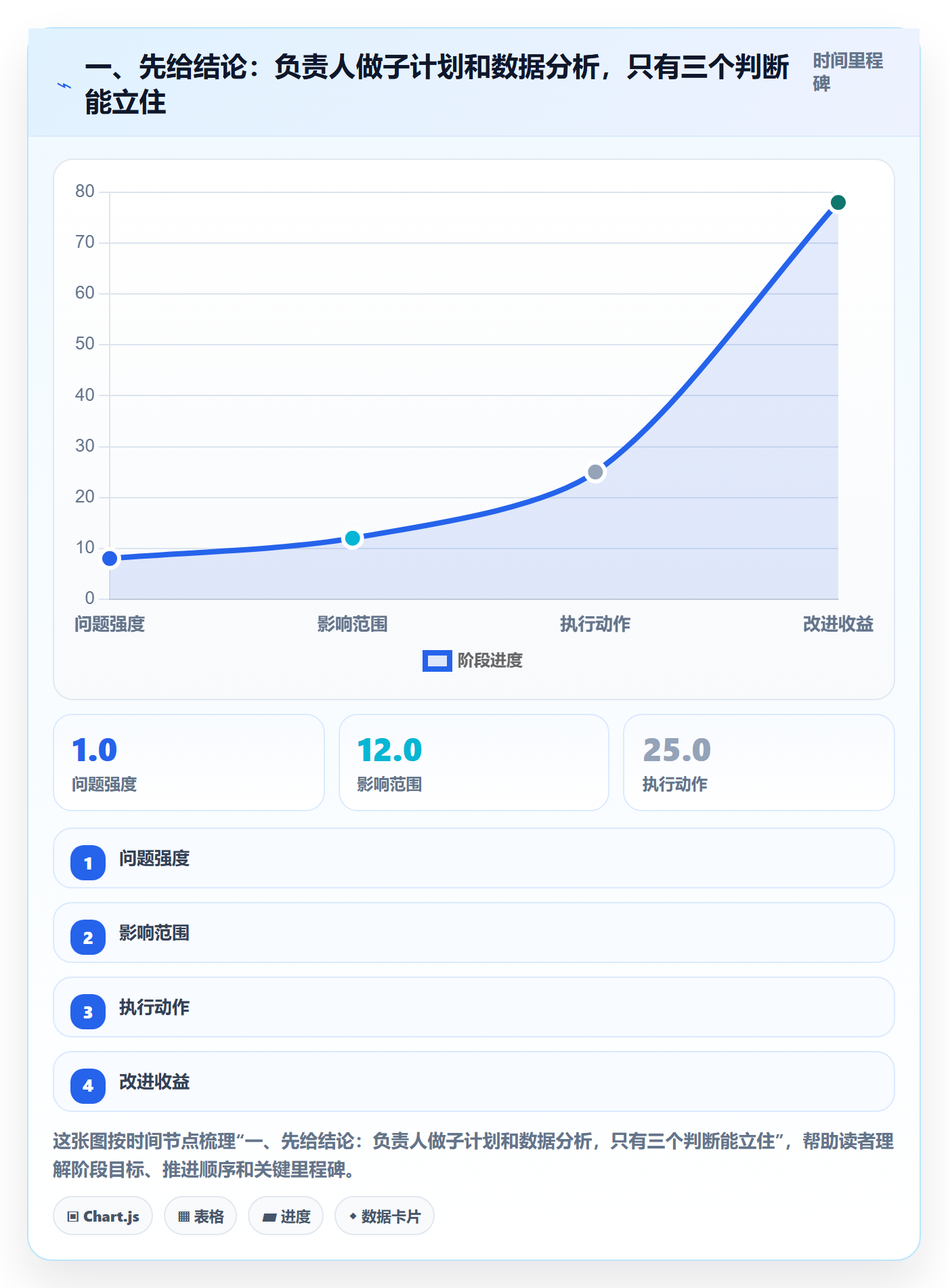
Task: Click the 改进收益 x-axis label
Action: click(838, 624)
